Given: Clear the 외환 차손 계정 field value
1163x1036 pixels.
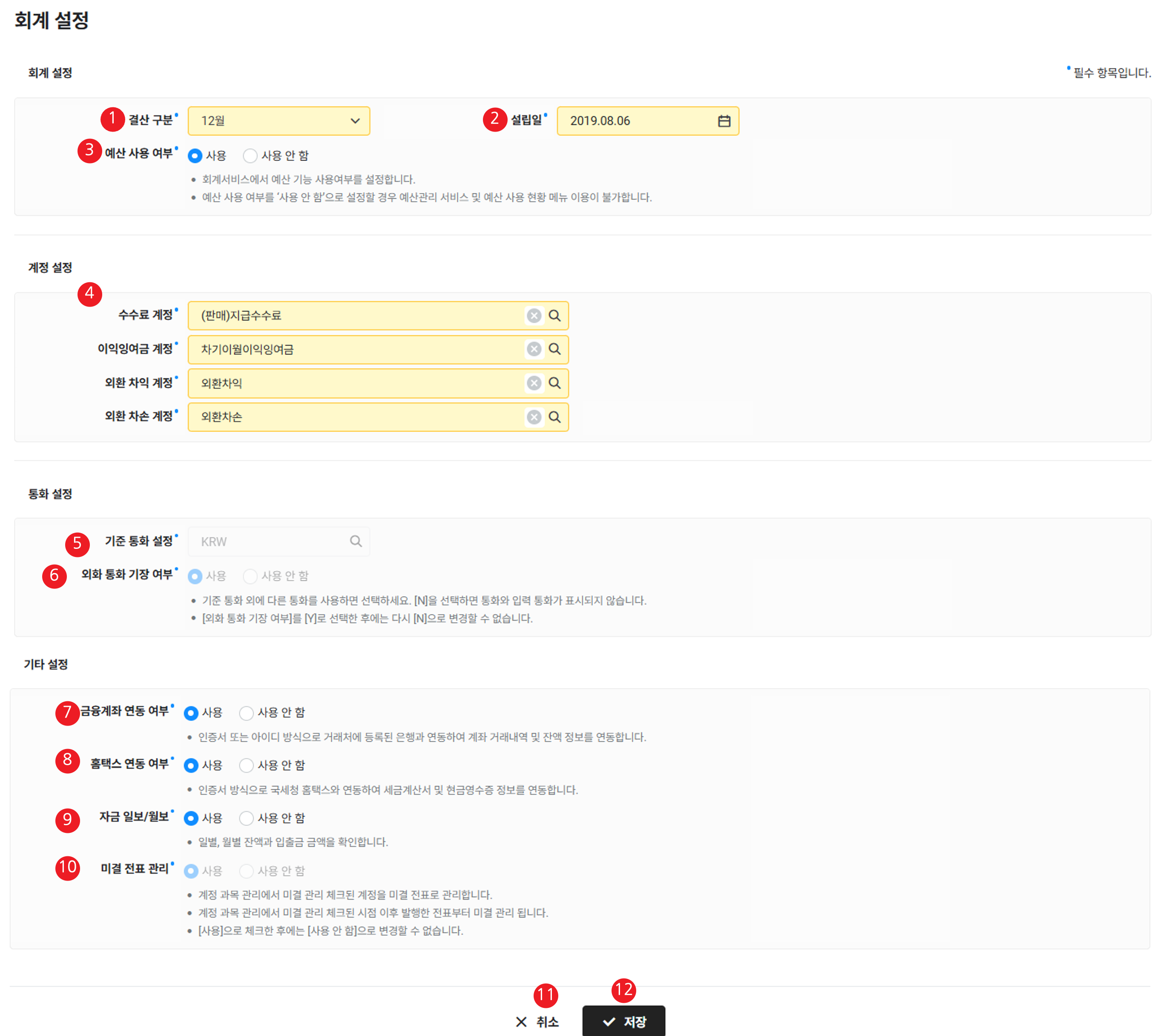Looking at the screenshot, I should (x=534, y=417).
